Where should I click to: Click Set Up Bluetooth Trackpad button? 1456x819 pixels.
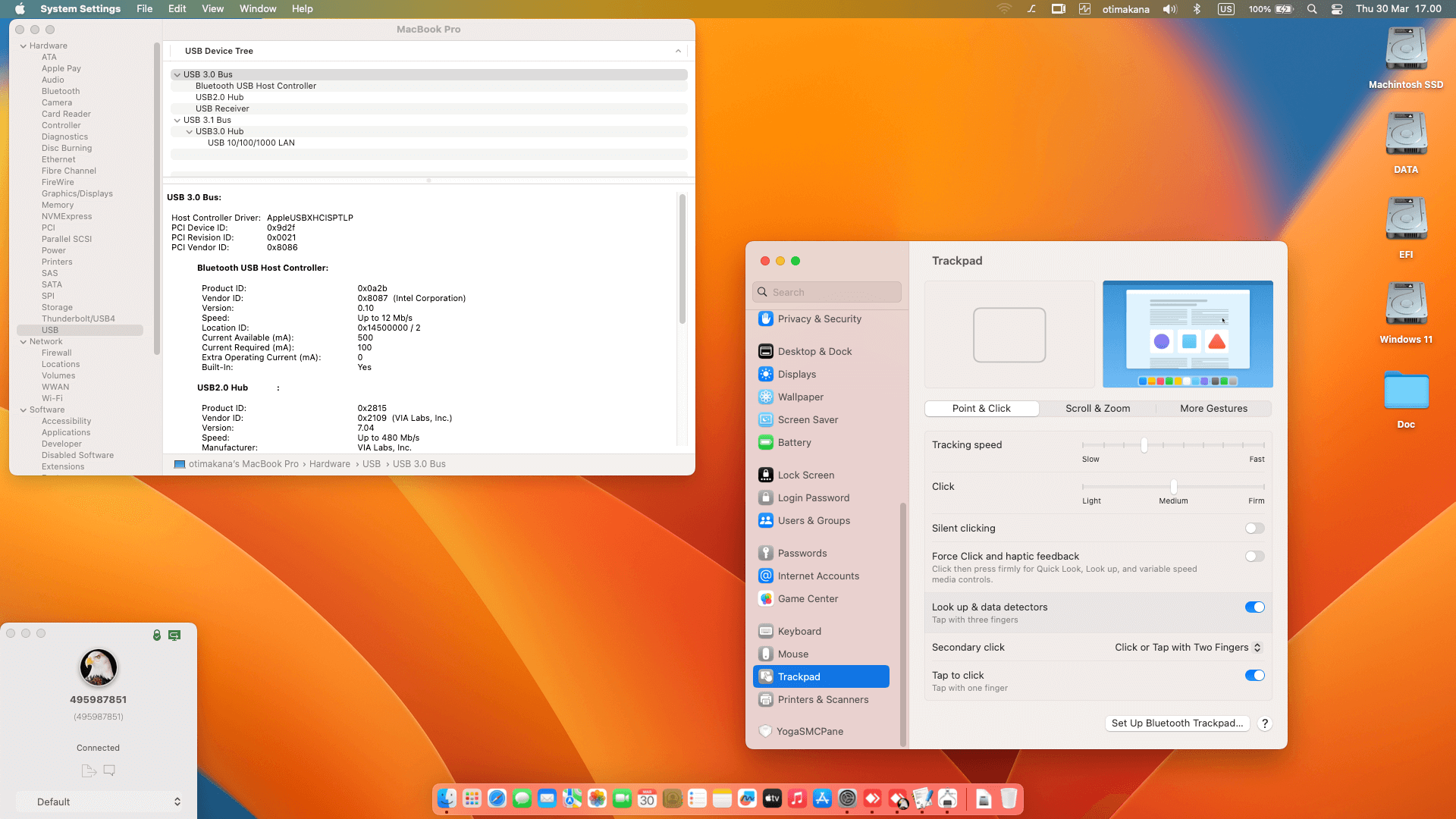[x=1177, y=723]
